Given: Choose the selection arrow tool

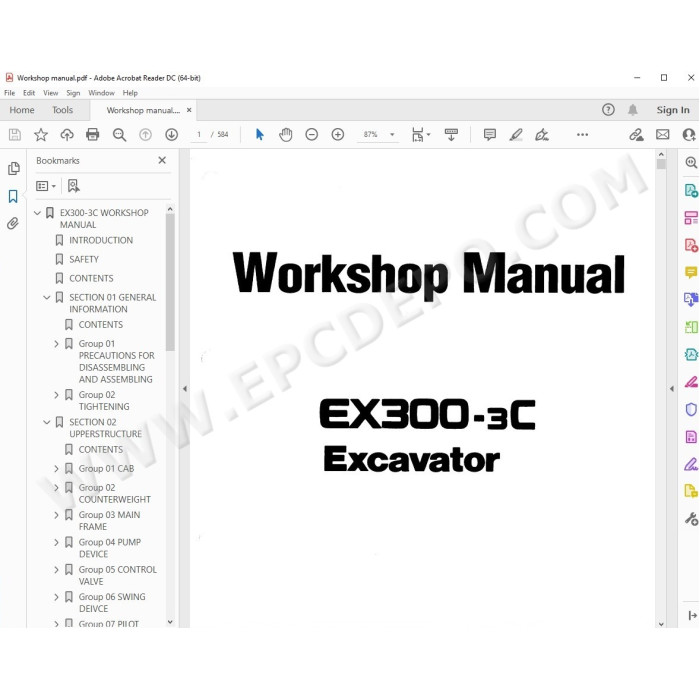Looking at the screenshot, I should pyautogui.click(x=259, y=134).
